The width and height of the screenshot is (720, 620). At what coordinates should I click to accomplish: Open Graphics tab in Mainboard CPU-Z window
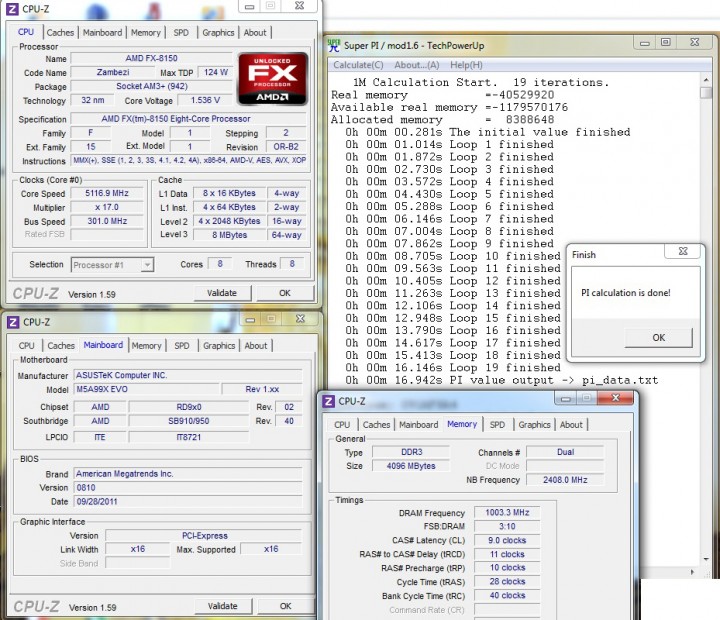tap(219, 346)
